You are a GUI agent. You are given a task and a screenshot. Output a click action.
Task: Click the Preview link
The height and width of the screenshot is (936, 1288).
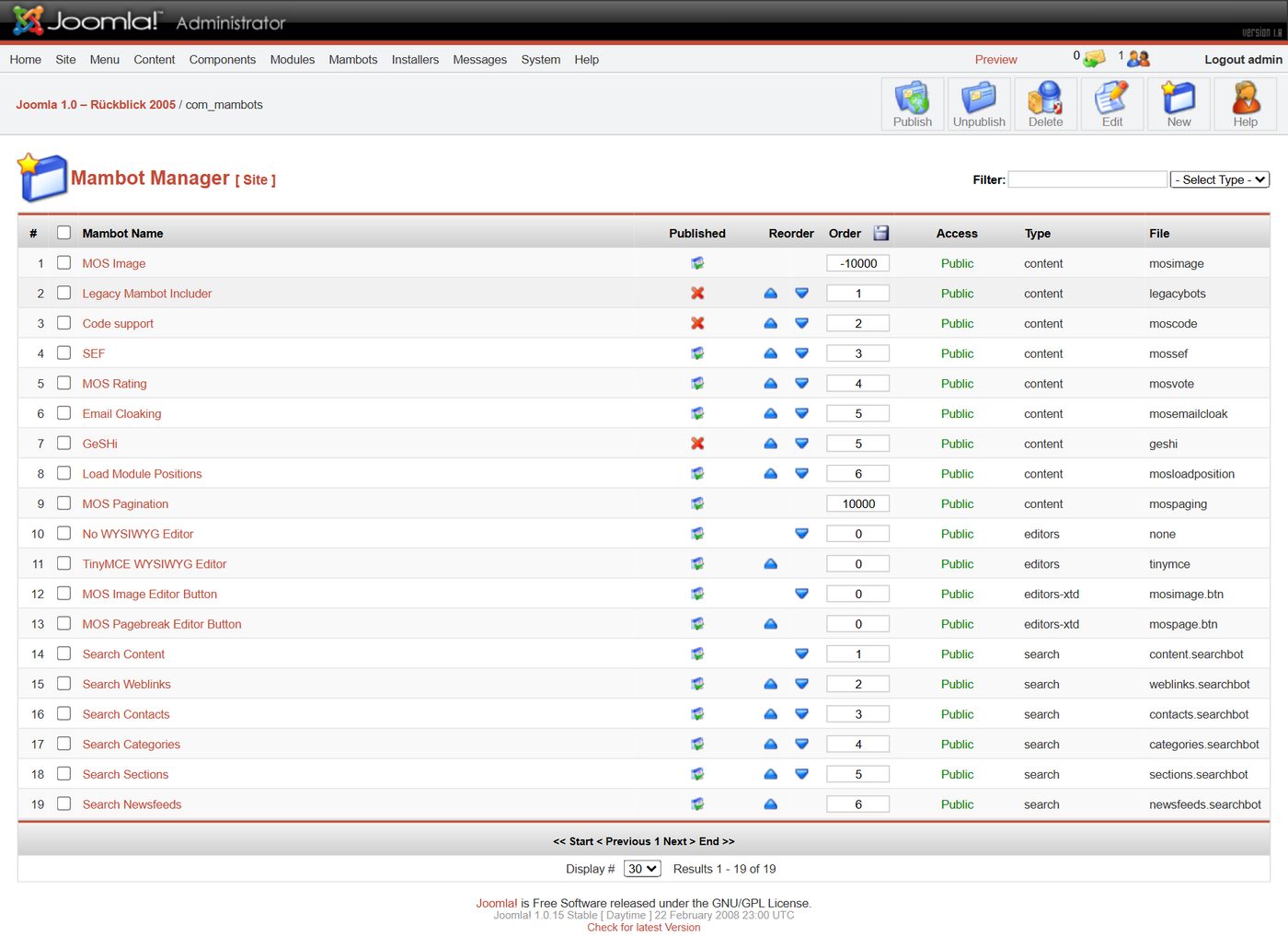tap(996, 60)
